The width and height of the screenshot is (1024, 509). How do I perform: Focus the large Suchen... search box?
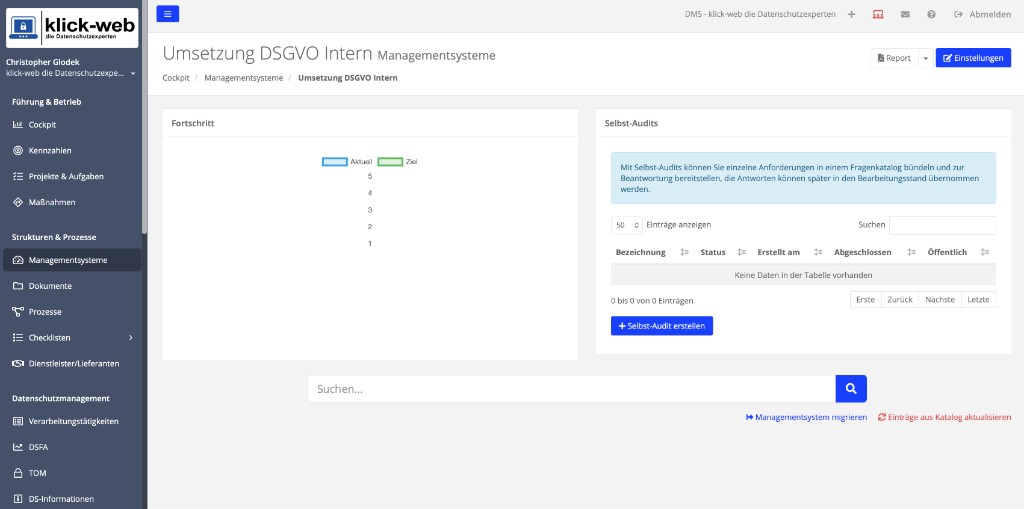click(571, 389)
